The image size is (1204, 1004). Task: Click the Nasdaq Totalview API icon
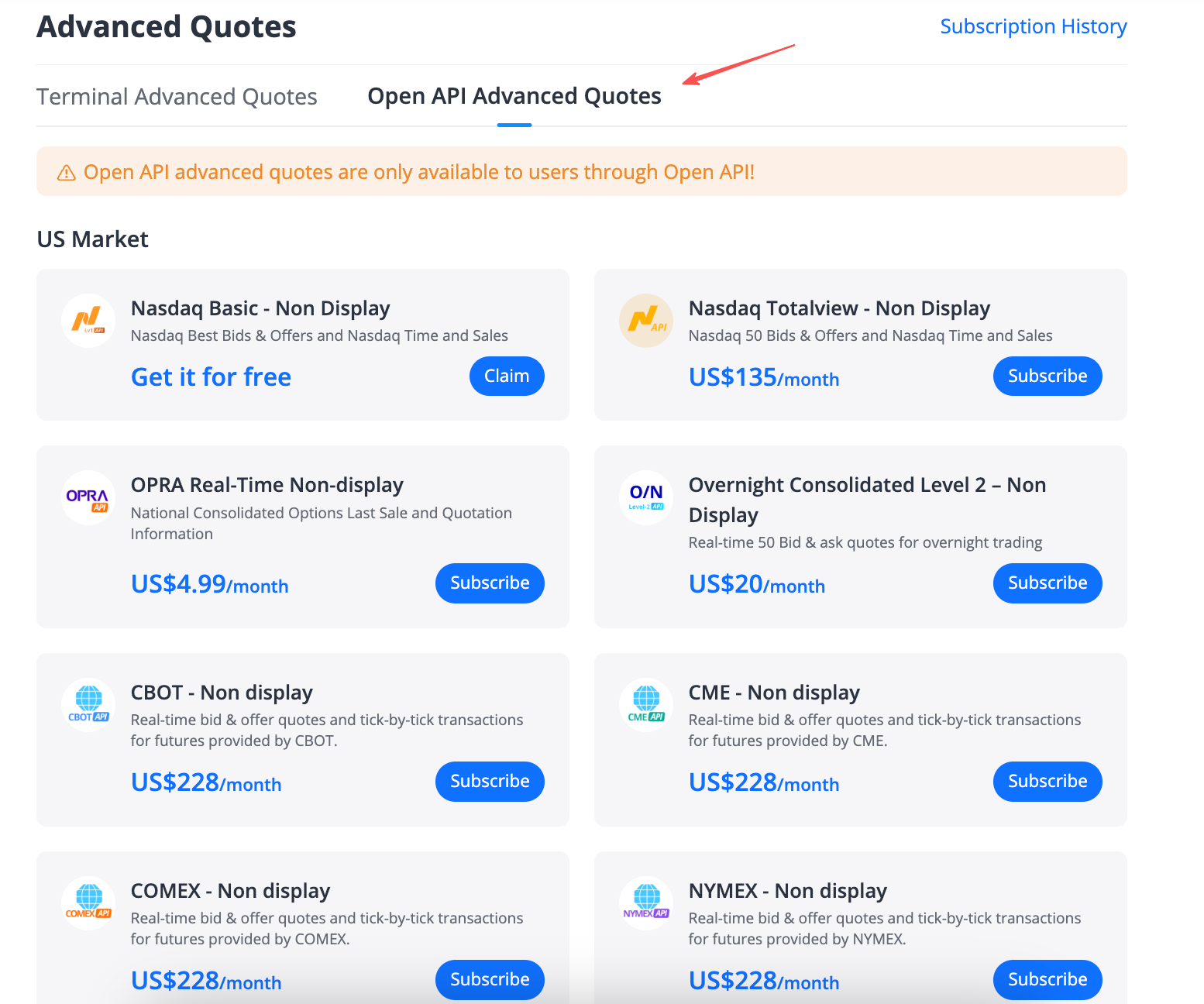646,320
